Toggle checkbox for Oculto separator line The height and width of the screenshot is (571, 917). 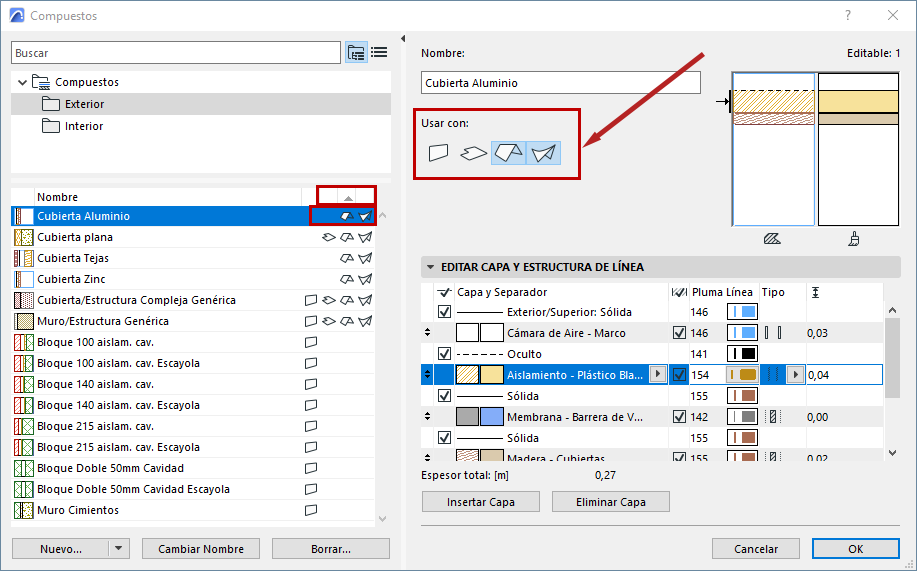tap(444, 354)
